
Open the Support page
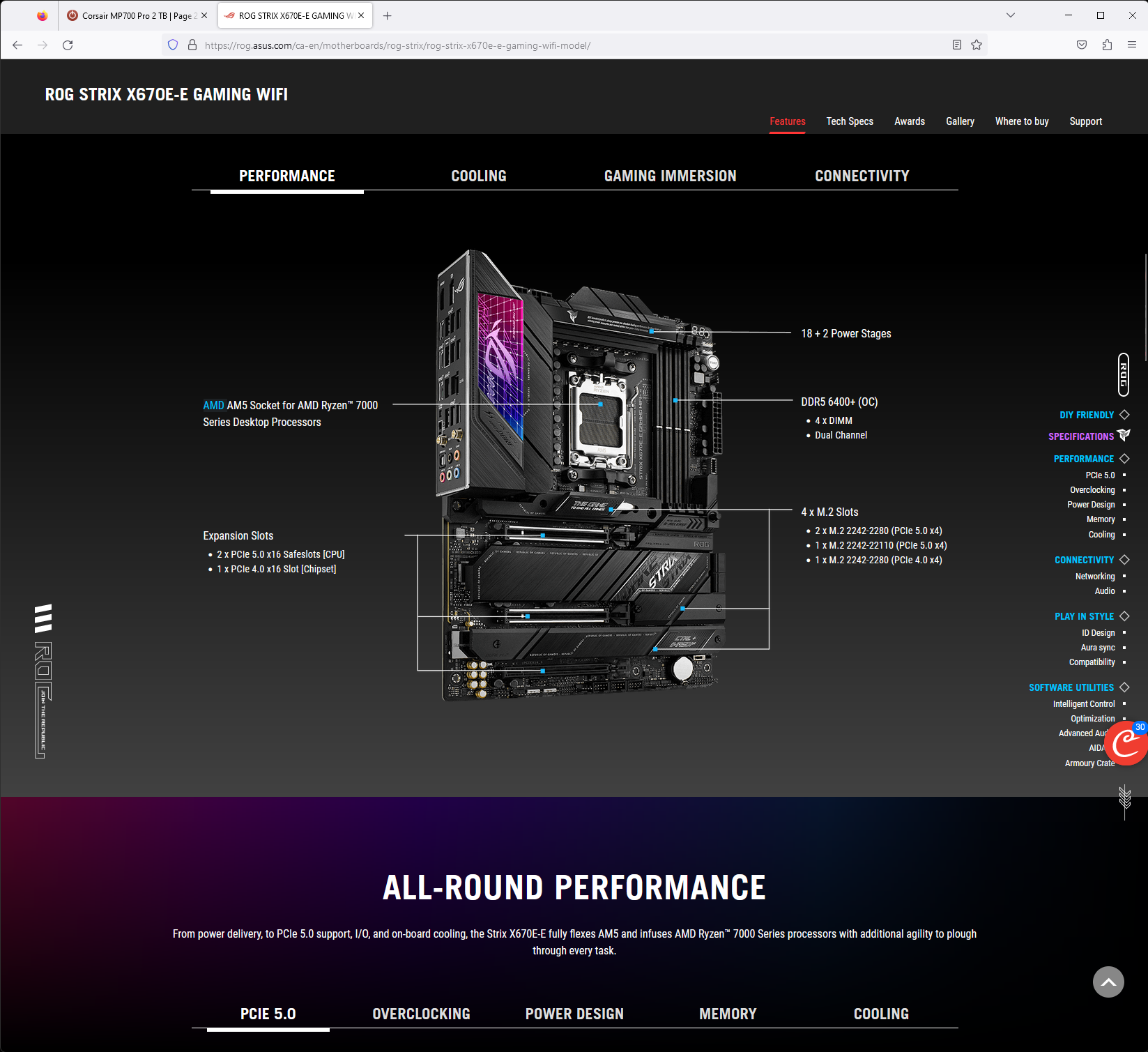click(x=1086, y=121)
